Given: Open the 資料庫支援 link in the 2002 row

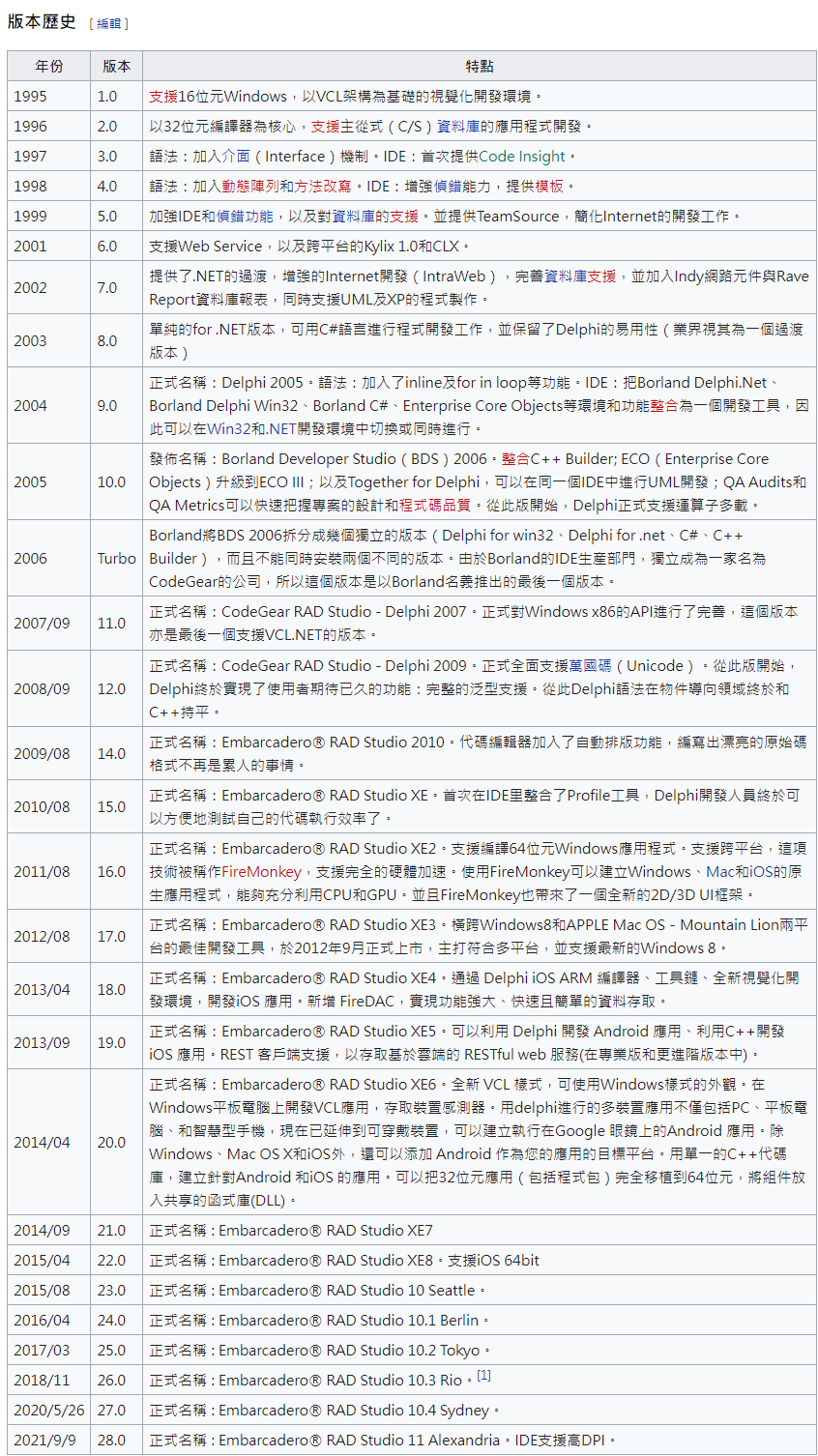Looking at the screenshot, I should 580,277.
